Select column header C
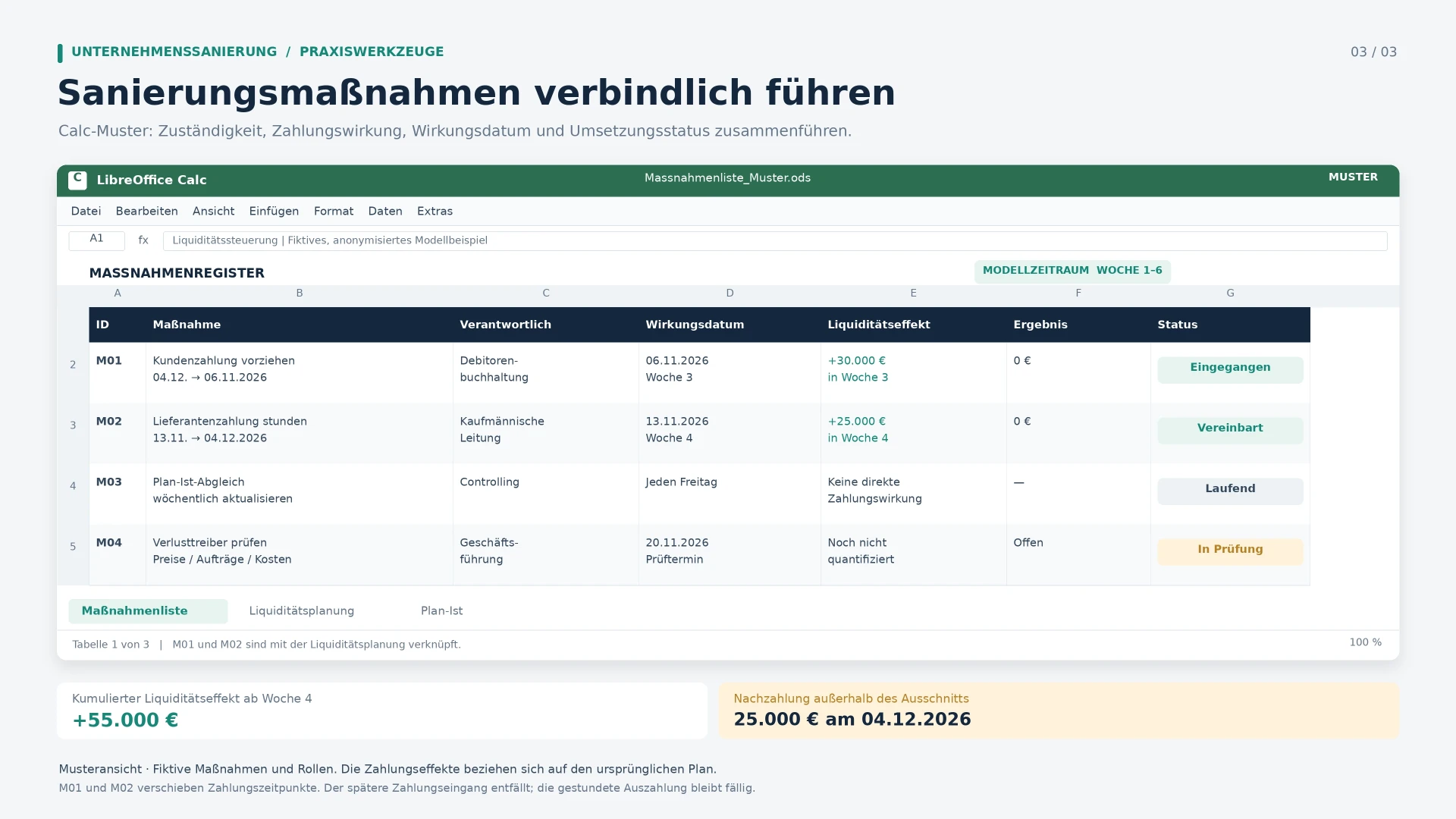Screen dimensions: 1456x819 [x=546, y=293]
